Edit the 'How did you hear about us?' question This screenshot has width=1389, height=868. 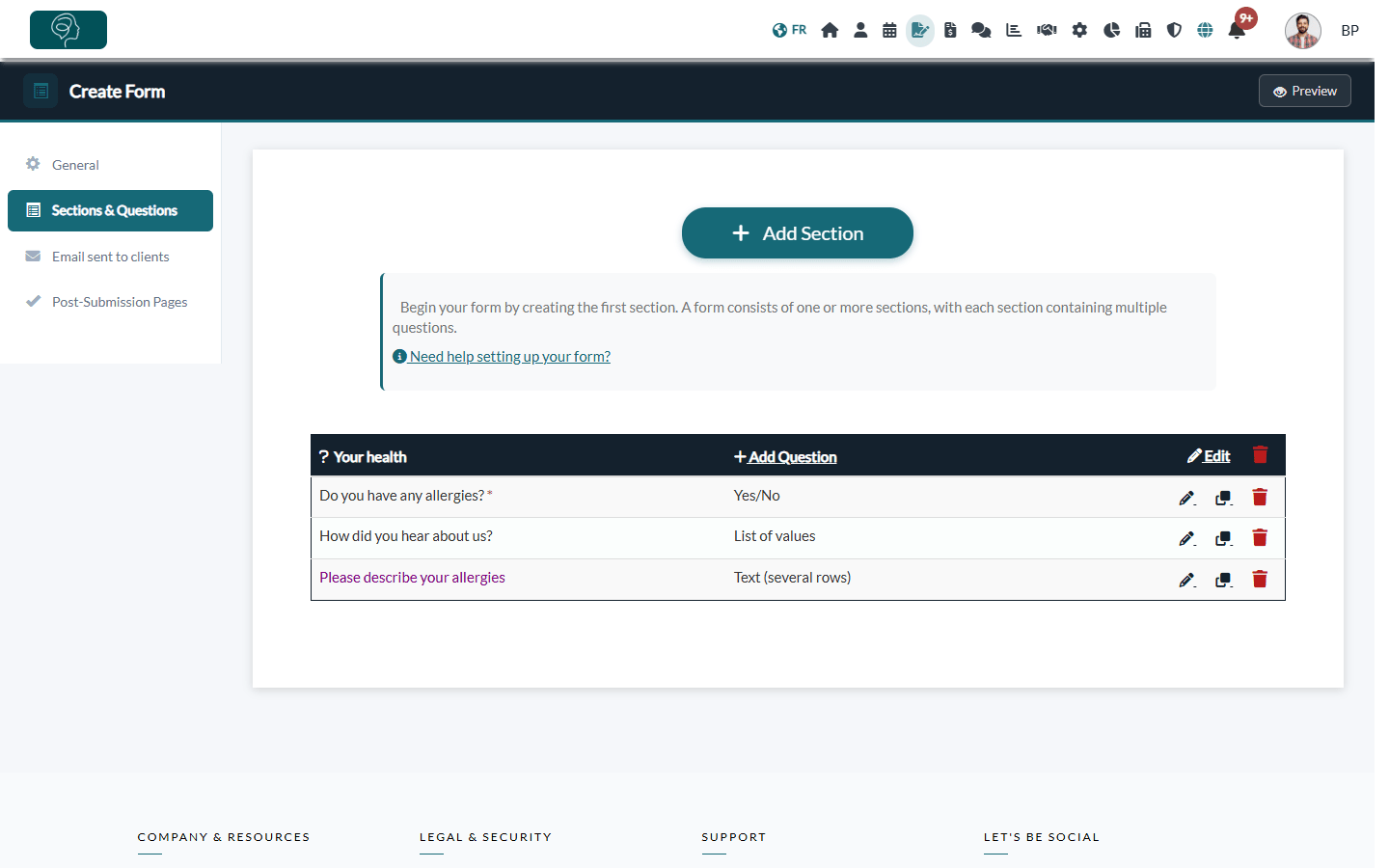coord(1187,538)
